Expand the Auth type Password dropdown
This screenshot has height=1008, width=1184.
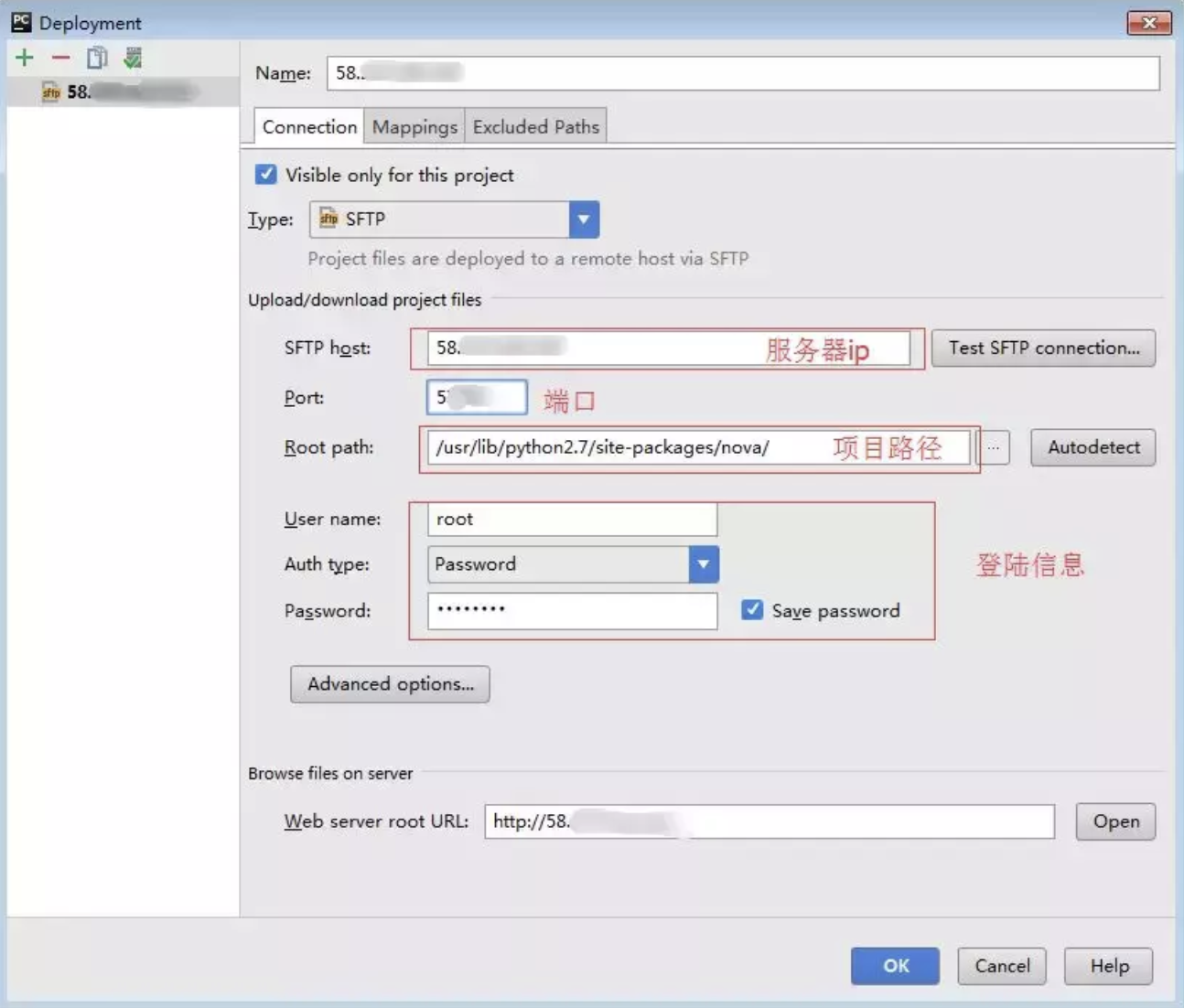[703, 564]
